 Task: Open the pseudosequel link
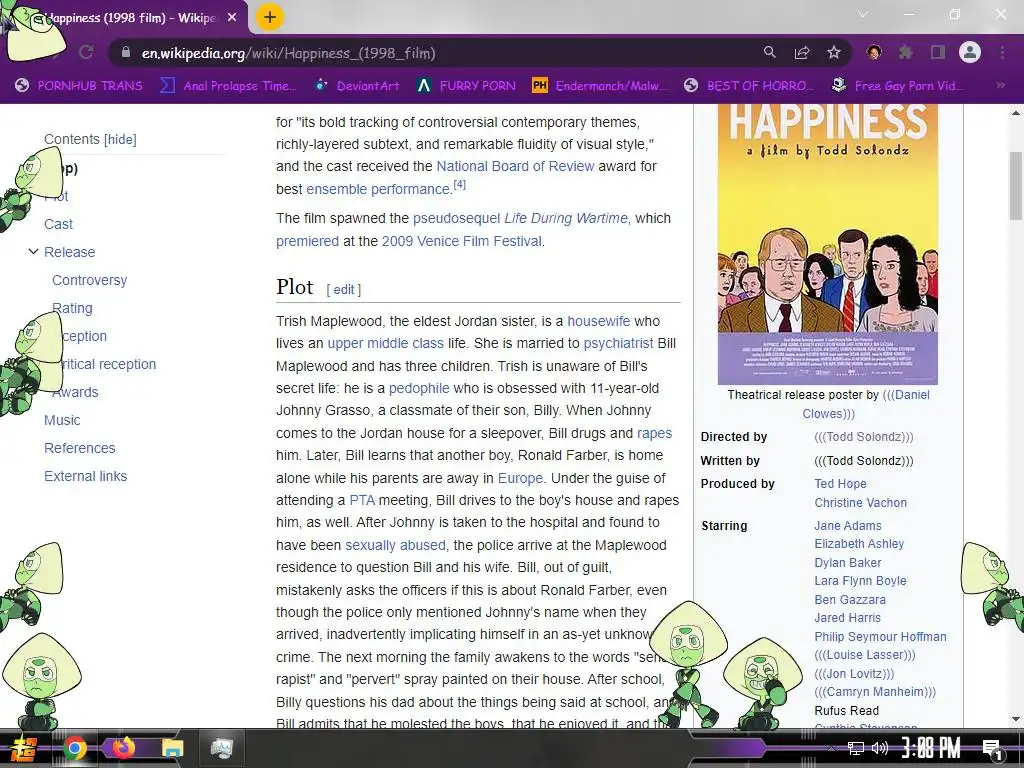456,218
